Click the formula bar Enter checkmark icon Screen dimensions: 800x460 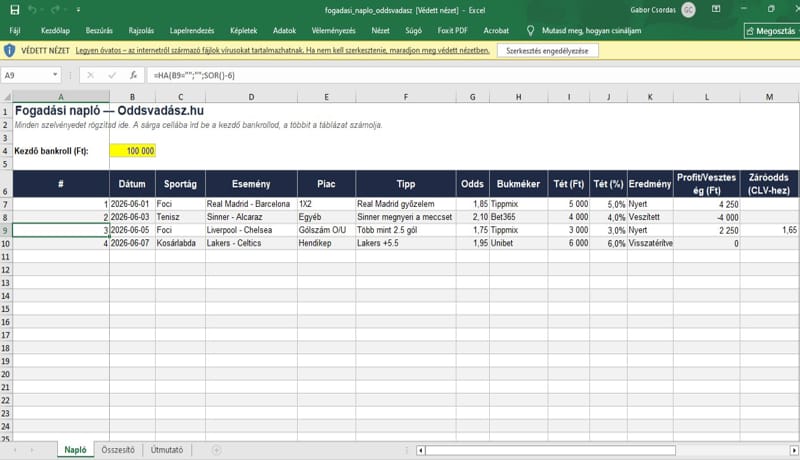click(x=112, y=75)
